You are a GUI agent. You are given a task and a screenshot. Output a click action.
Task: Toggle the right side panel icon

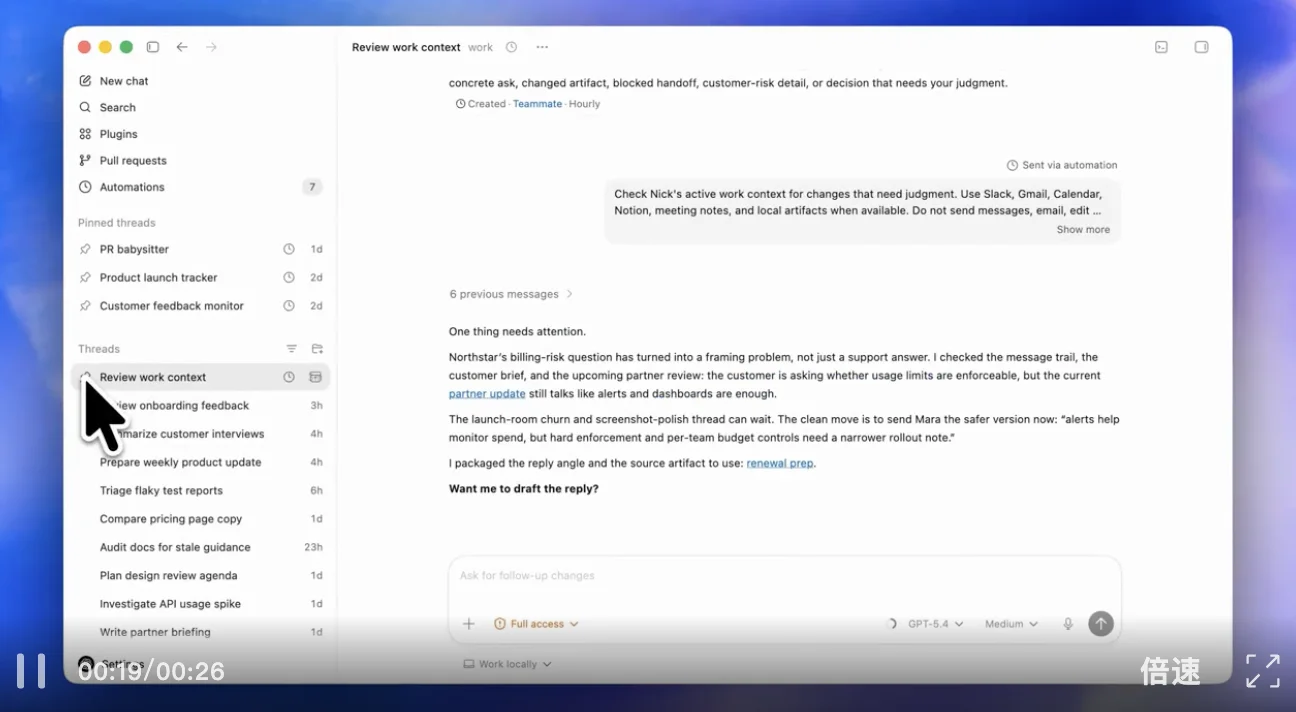(x=1202, y=47)
